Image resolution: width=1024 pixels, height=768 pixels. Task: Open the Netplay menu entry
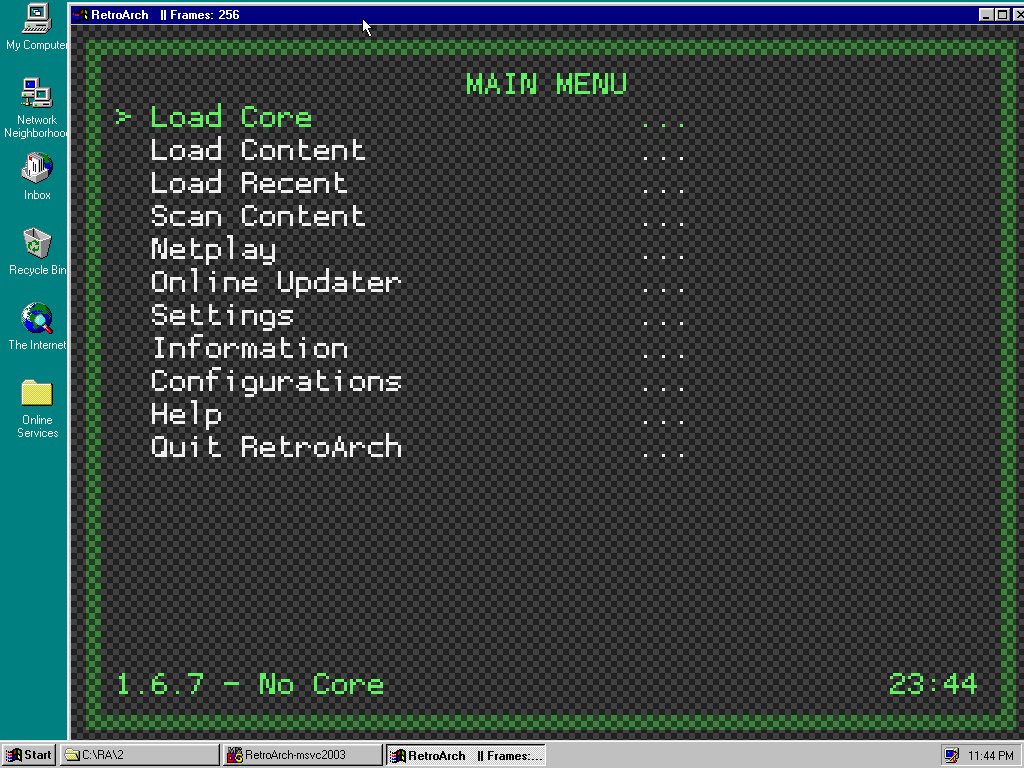coord(213,250)
